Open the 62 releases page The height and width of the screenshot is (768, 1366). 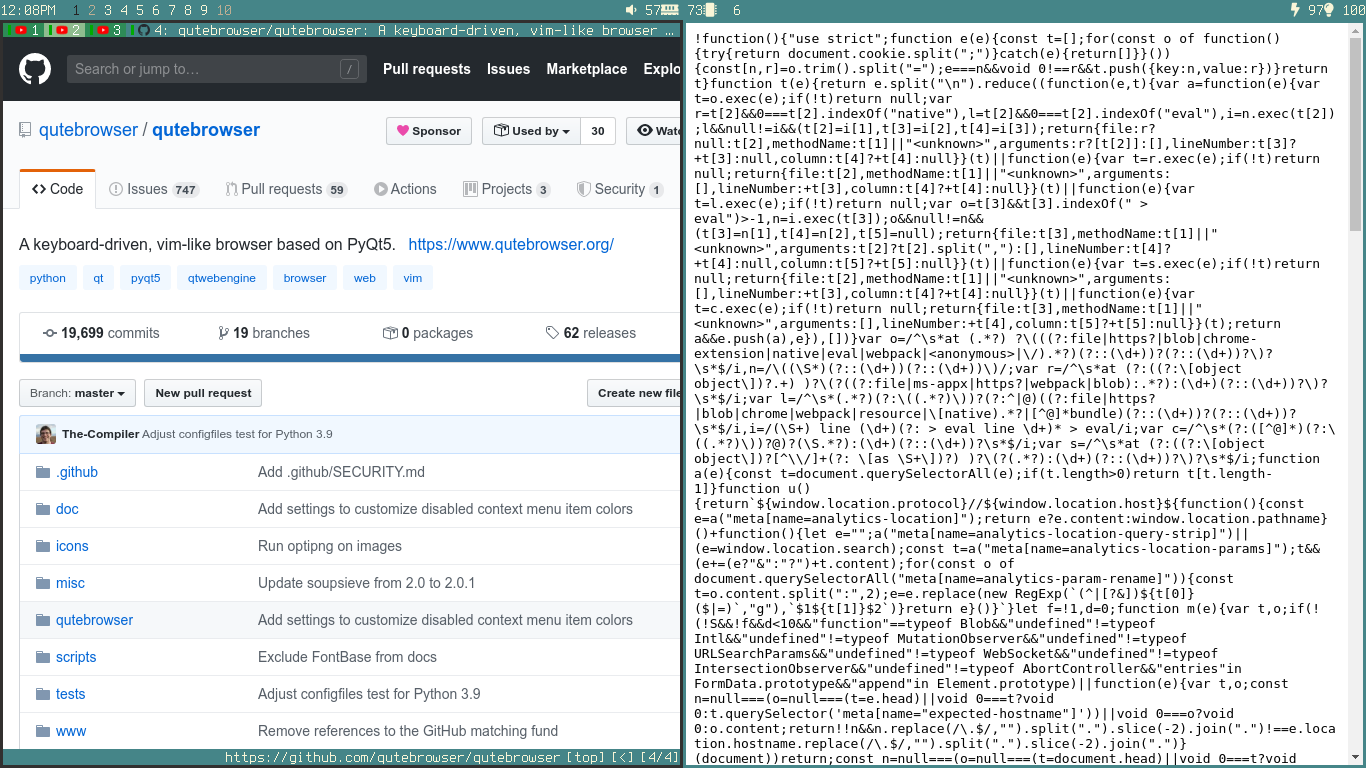590,333
